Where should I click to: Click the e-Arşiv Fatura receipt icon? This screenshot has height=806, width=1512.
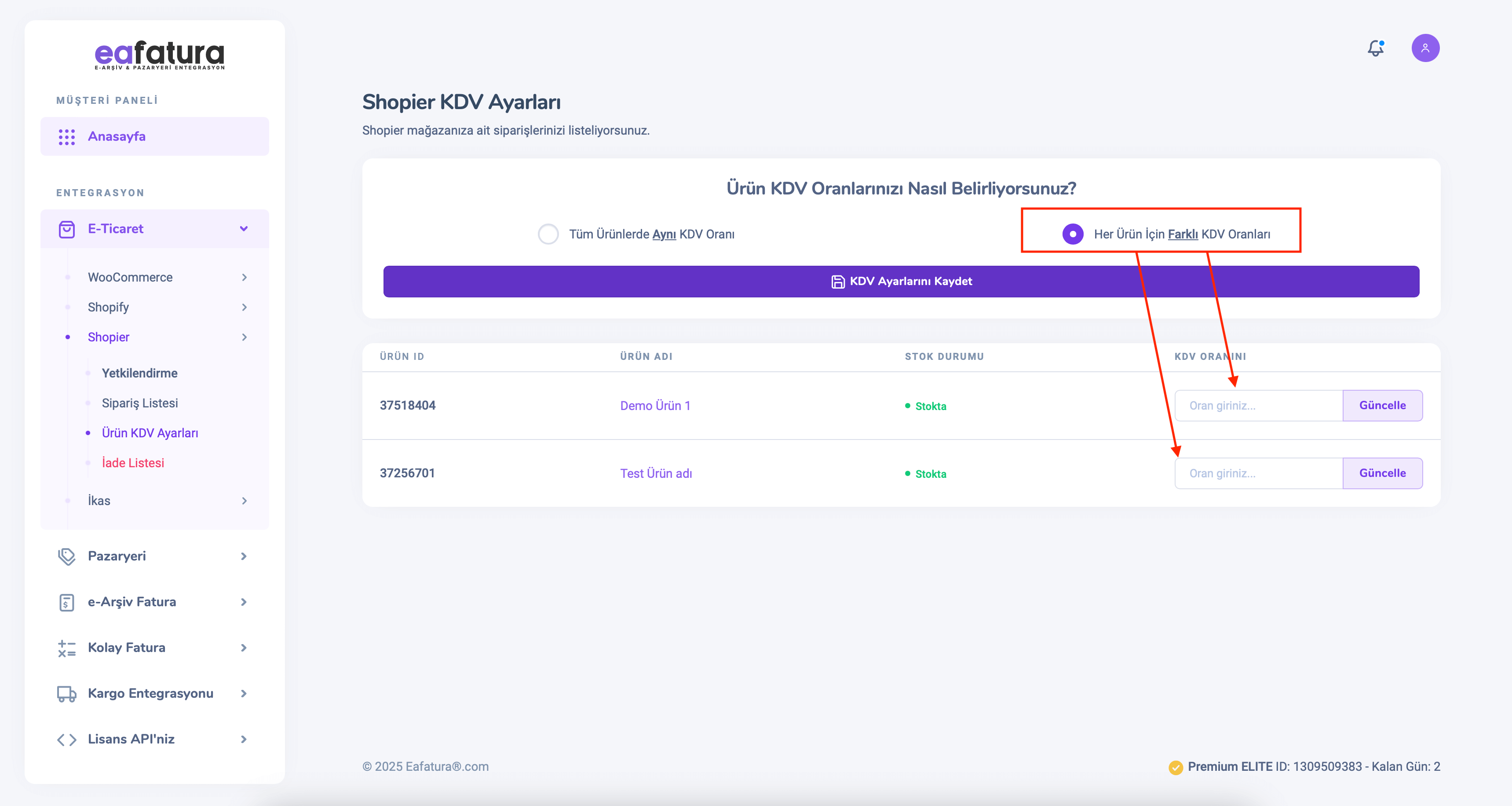pyautogui.click(x=67, y=602)
